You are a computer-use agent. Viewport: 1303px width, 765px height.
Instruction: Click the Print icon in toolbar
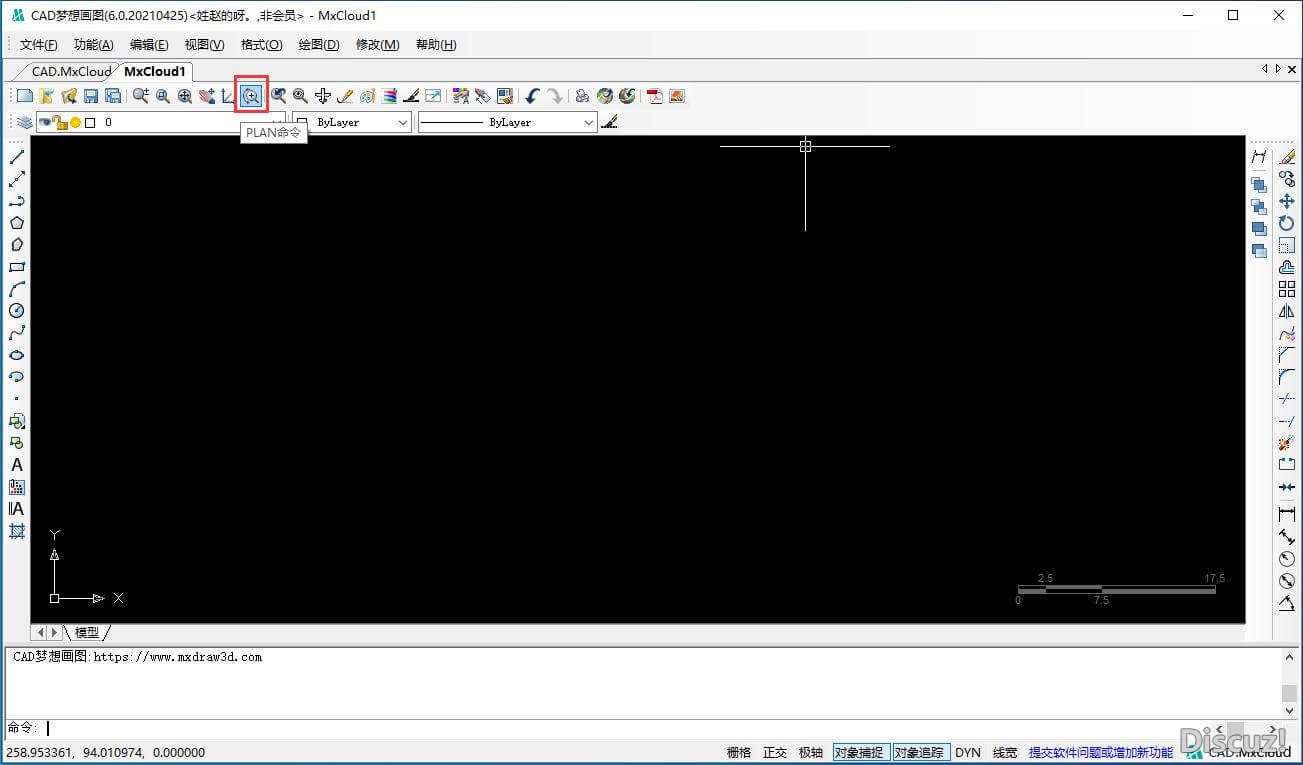point(582,96)
